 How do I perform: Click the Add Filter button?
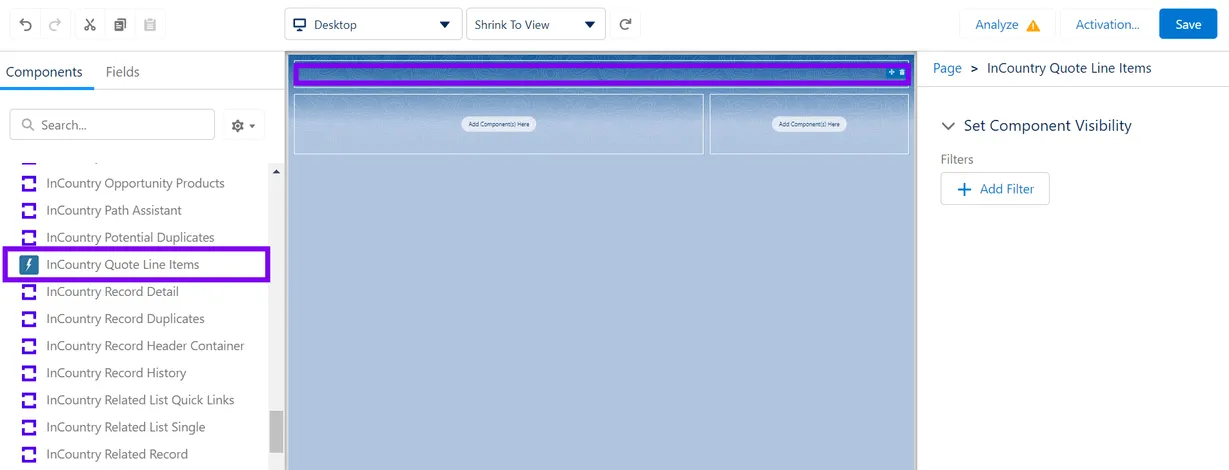point(995,189)
